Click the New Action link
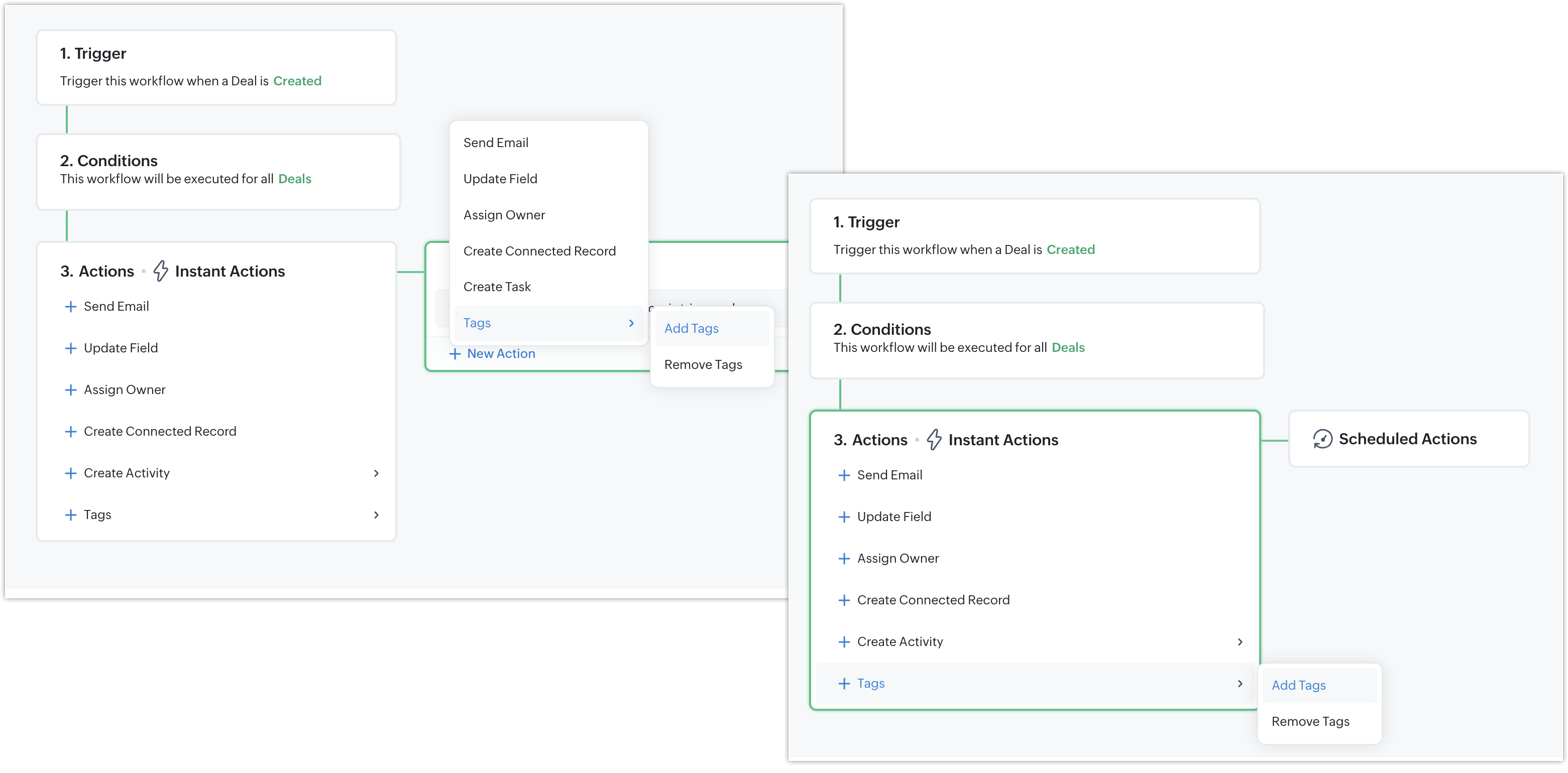 [x=500, y=353]
